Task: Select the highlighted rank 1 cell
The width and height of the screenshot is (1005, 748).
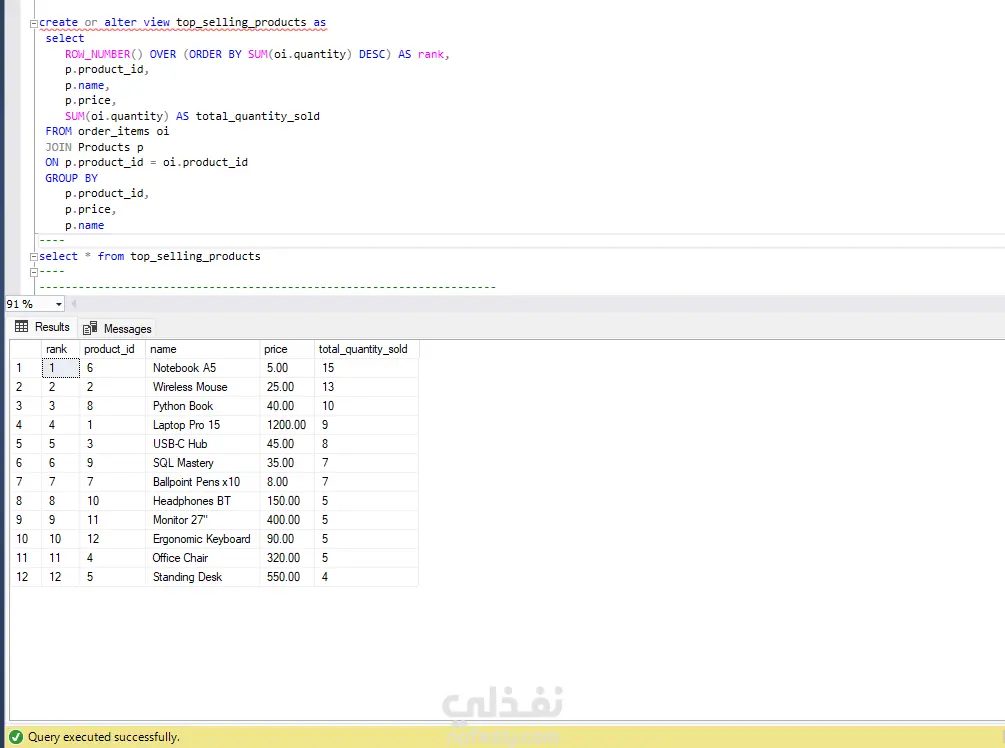Action: [x=60, y=368]
